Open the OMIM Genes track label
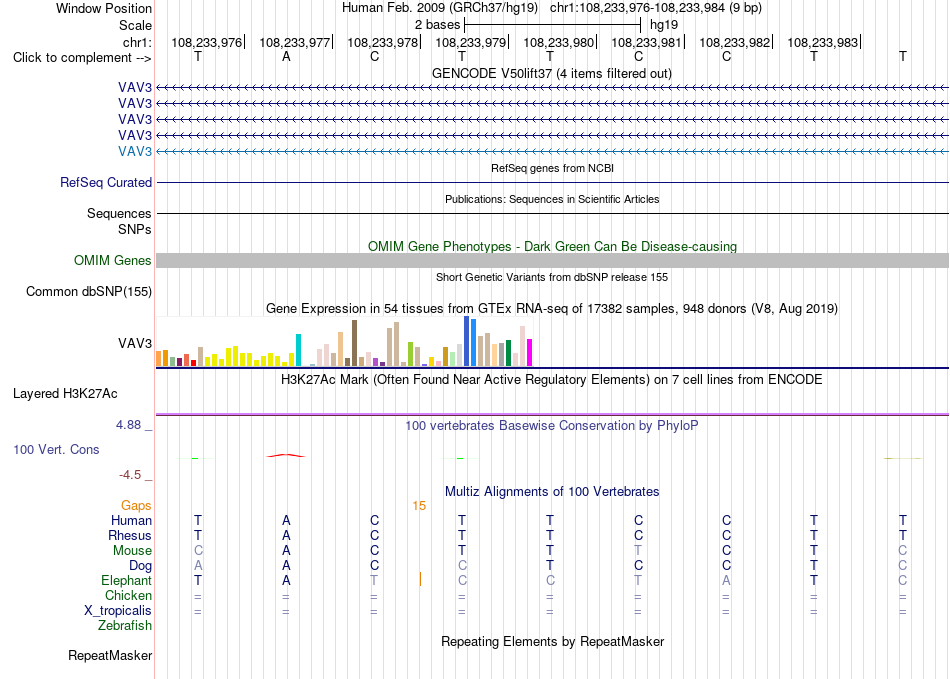This screenshot has width=950, height=679. (113, 260)
